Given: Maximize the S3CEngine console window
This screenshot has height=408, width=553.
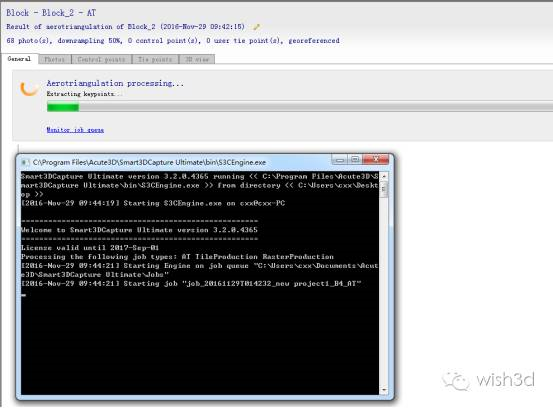Looking at the screenshot, I should 355,160.
